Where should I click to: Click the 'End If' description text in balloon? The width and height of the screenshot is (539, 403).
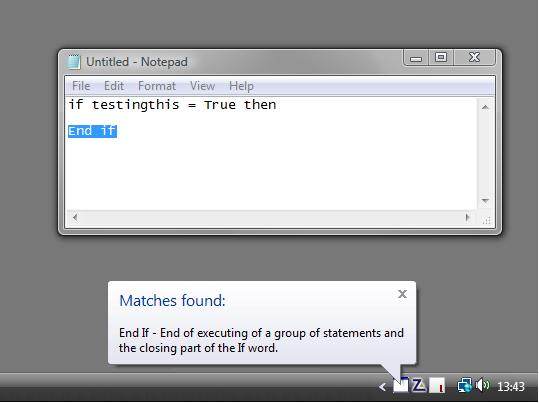click(261, 340)
